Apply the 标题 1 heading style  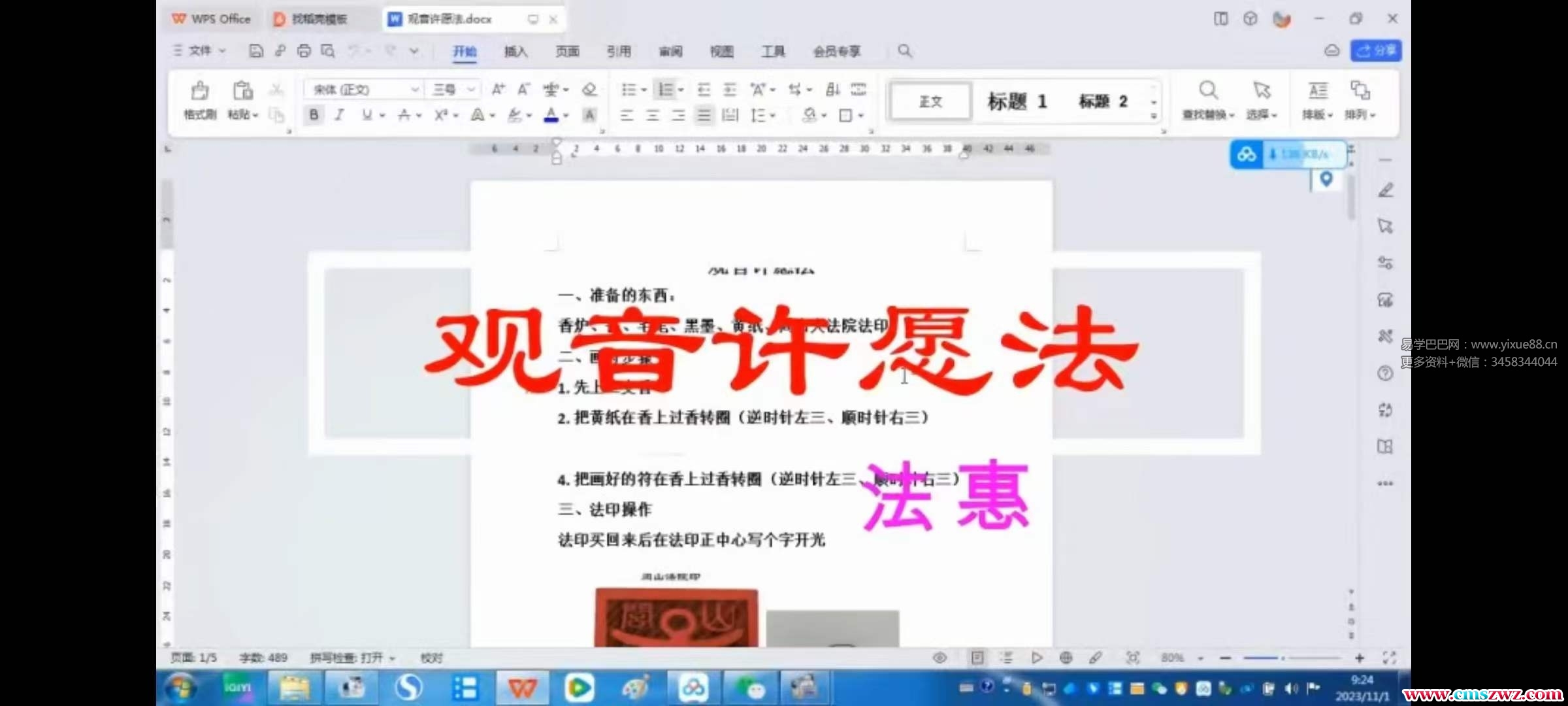[x=1017, y=101]
